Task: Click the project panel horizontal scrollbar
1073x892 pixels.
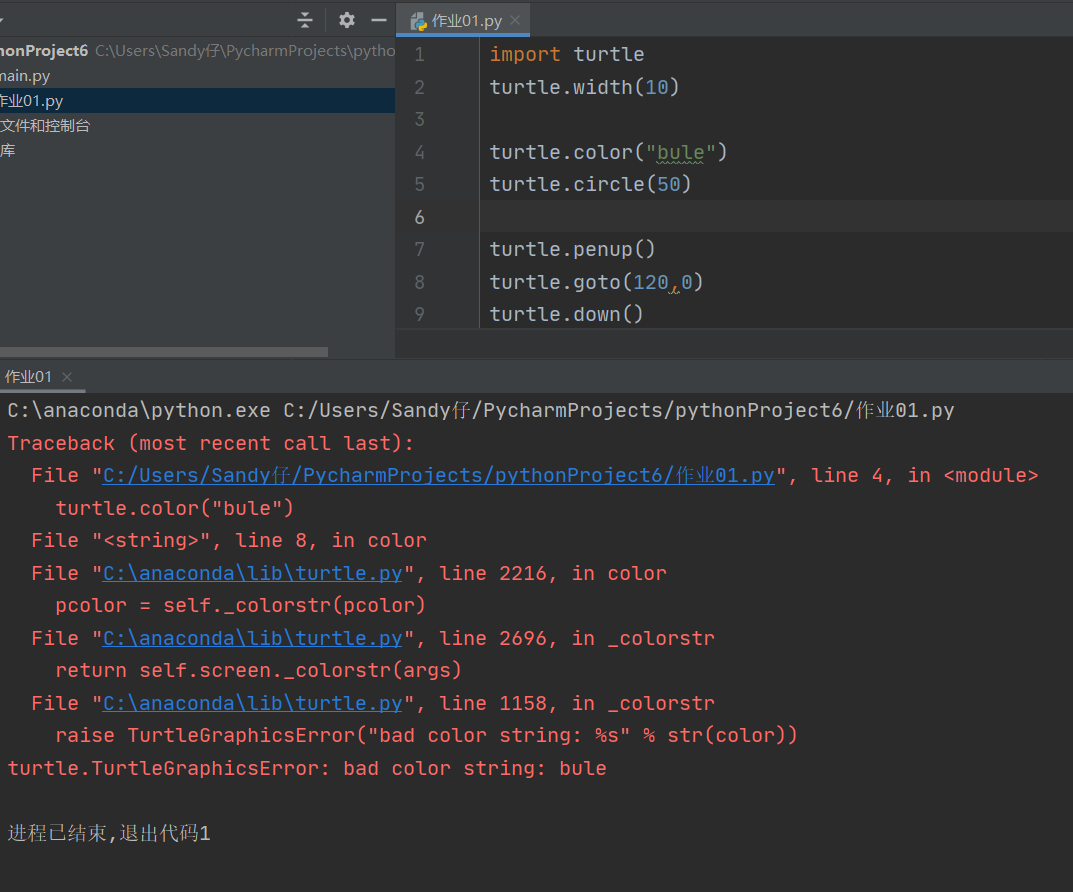Action: point(164,352)
